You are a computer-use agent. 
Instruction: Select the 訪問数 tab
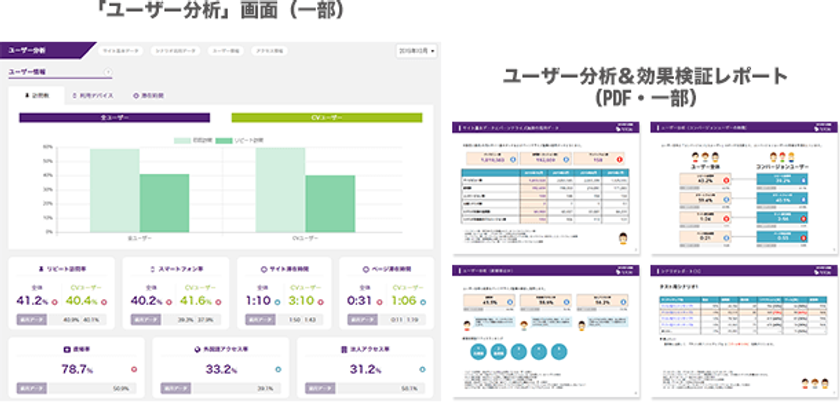coord(36,96)
